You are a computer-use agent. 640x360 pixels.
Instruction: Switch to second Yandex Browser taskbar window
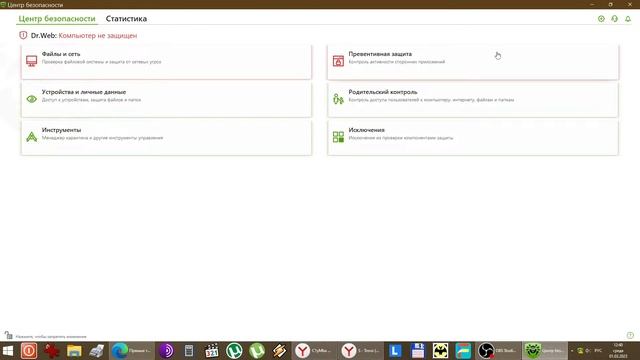point(360,351)
